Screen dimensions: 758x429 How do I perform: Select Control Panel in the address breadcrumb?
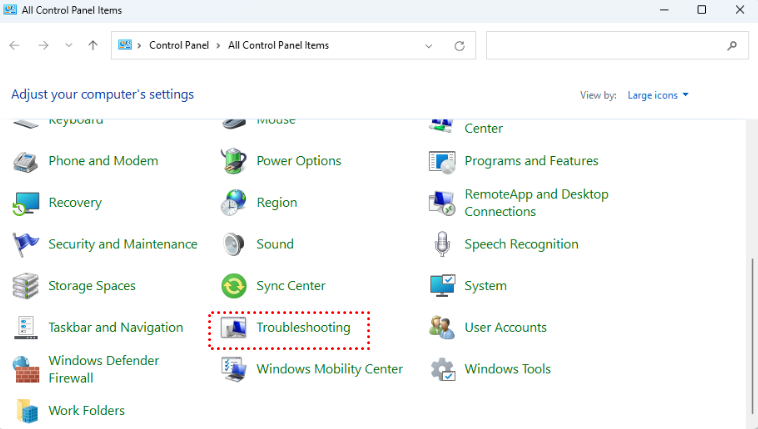click(x=182, y=46)
